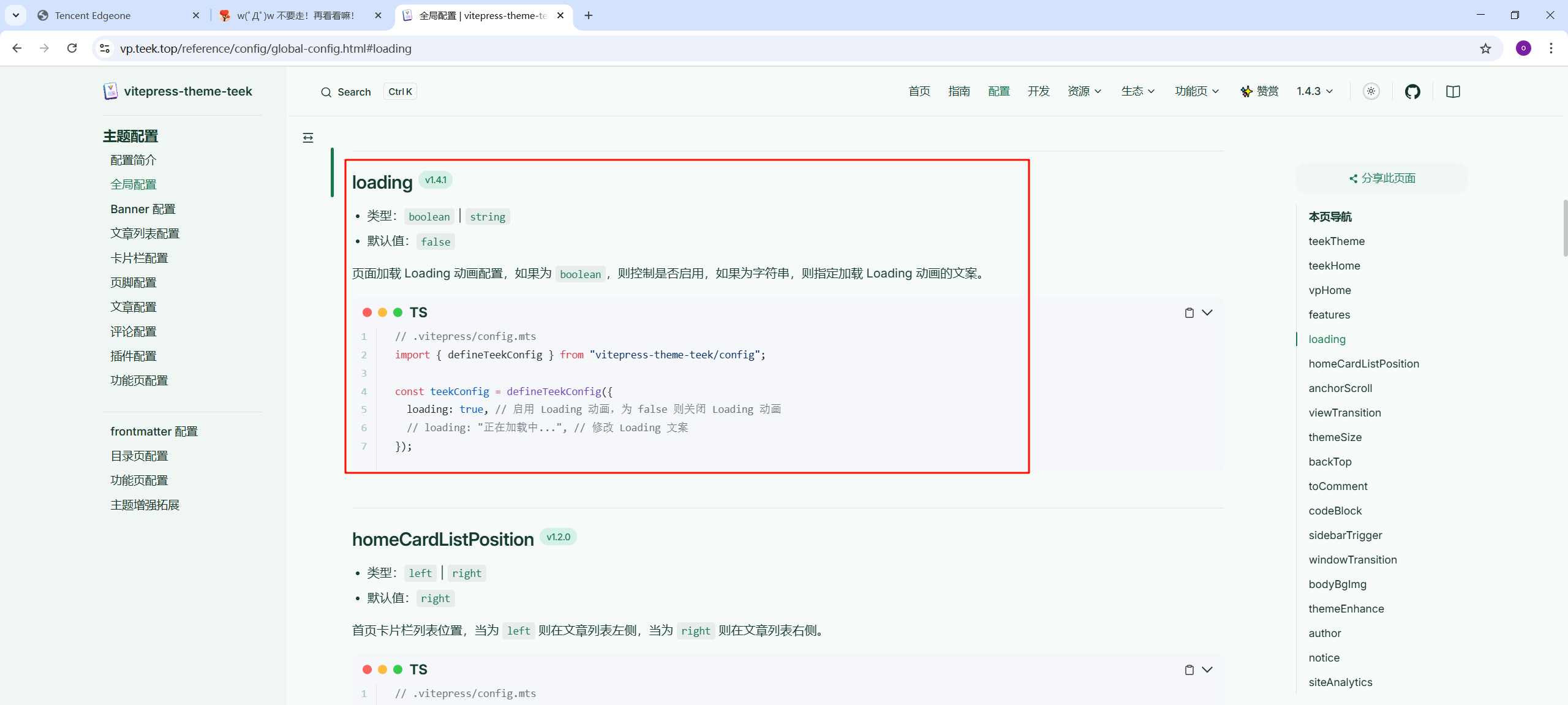Open the 指南 nav item

click(959, 91)
